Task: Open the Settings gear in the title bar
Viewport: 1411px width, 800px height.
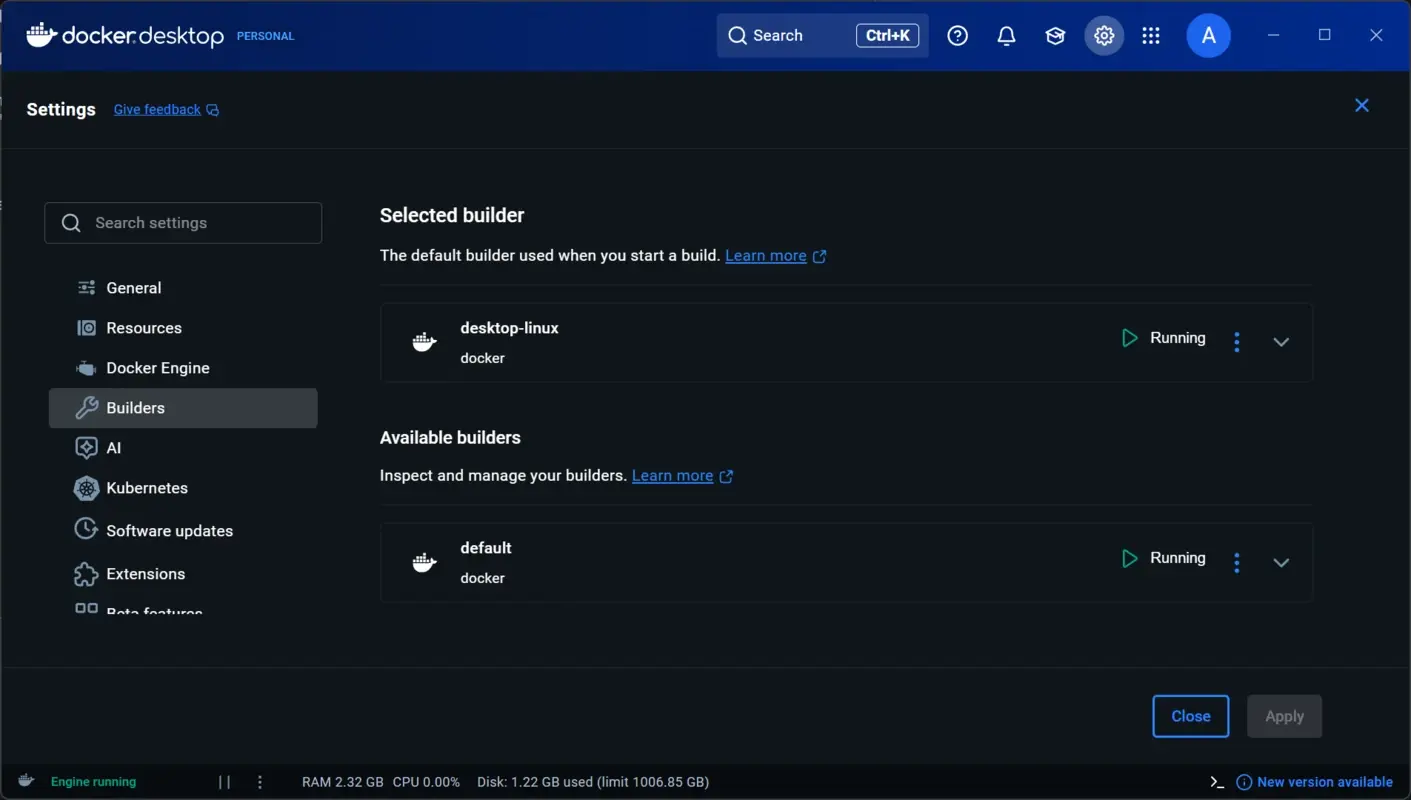Action: [1104, 35]
